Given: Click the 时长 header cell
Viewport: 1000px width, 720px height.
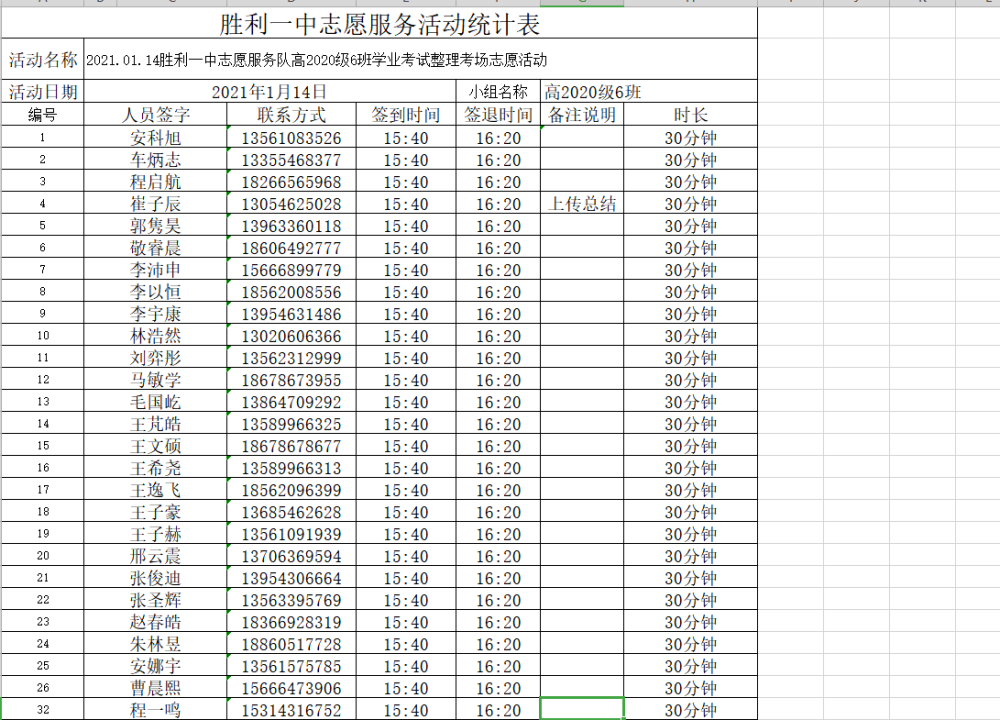Looking at the screenshot, I should 691,114.
